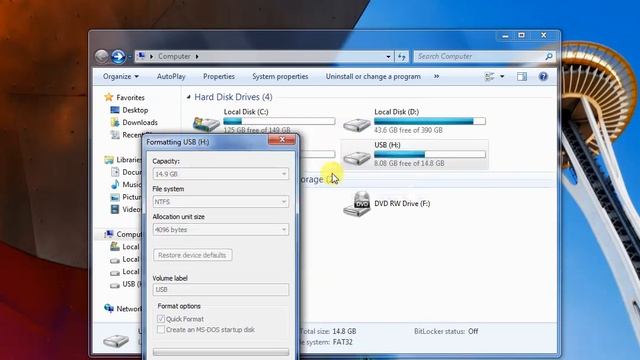The height and width of the screenshot is (360, 640).
Task: Click the Downloads folder icon
Action: pos(115,122)
